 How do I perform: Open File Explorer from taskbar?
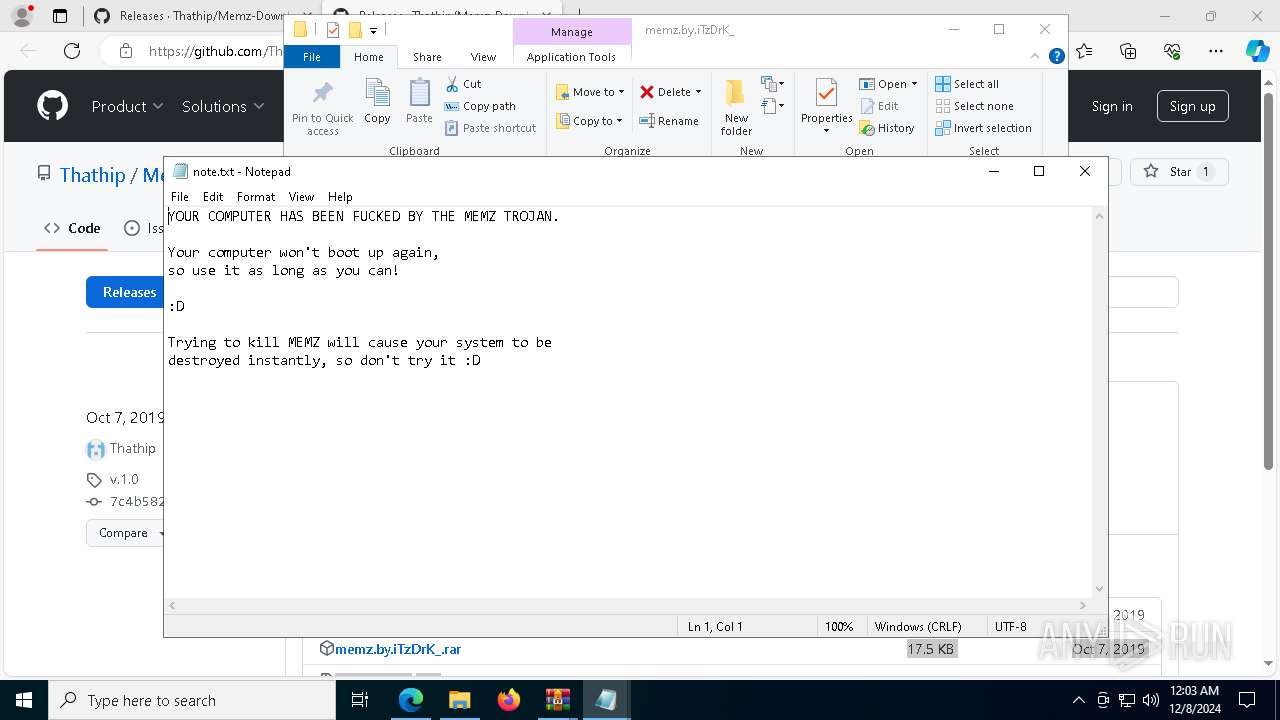pos(460,700)
